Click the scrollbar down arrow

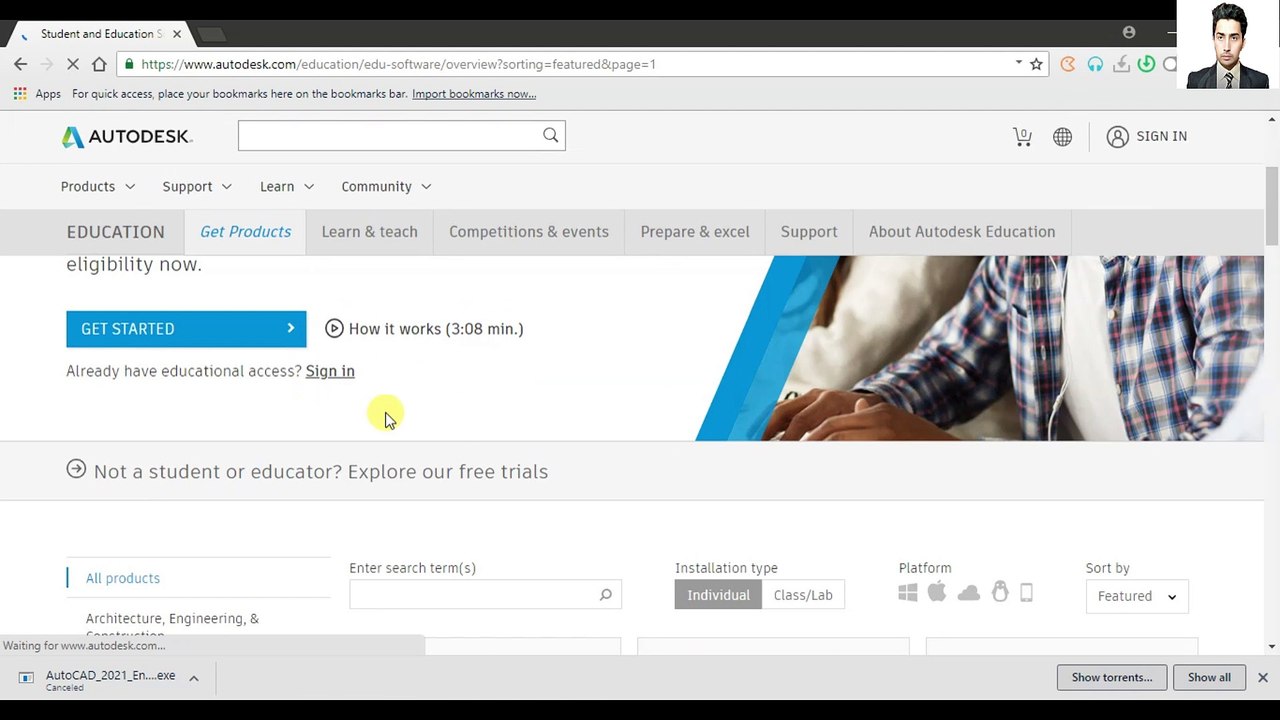tap(1272, 646)
